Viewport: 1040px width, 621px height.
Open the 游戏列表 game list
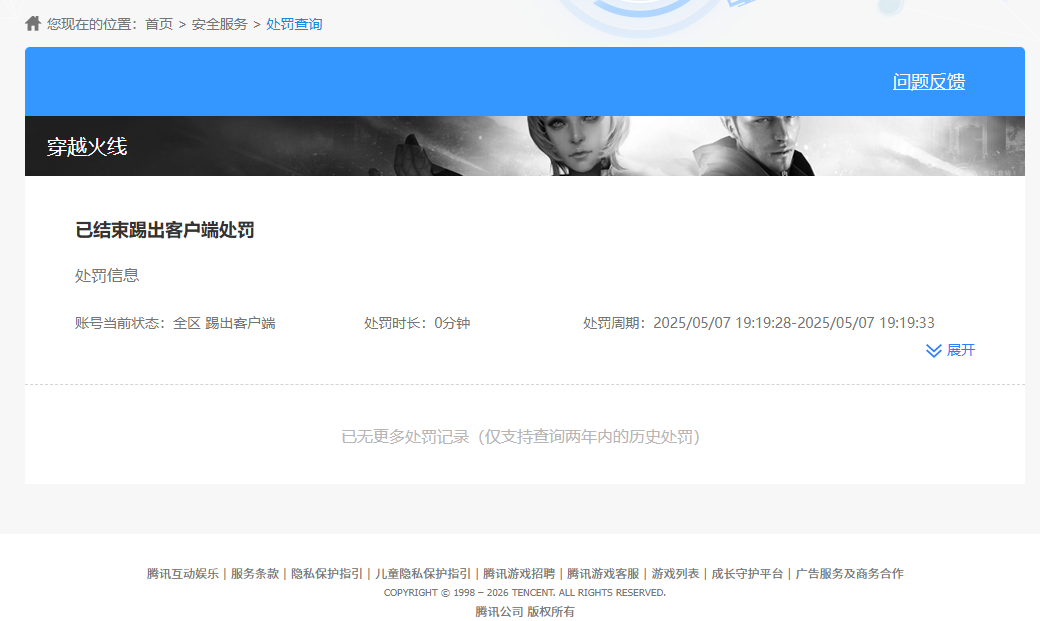point(674,573)
